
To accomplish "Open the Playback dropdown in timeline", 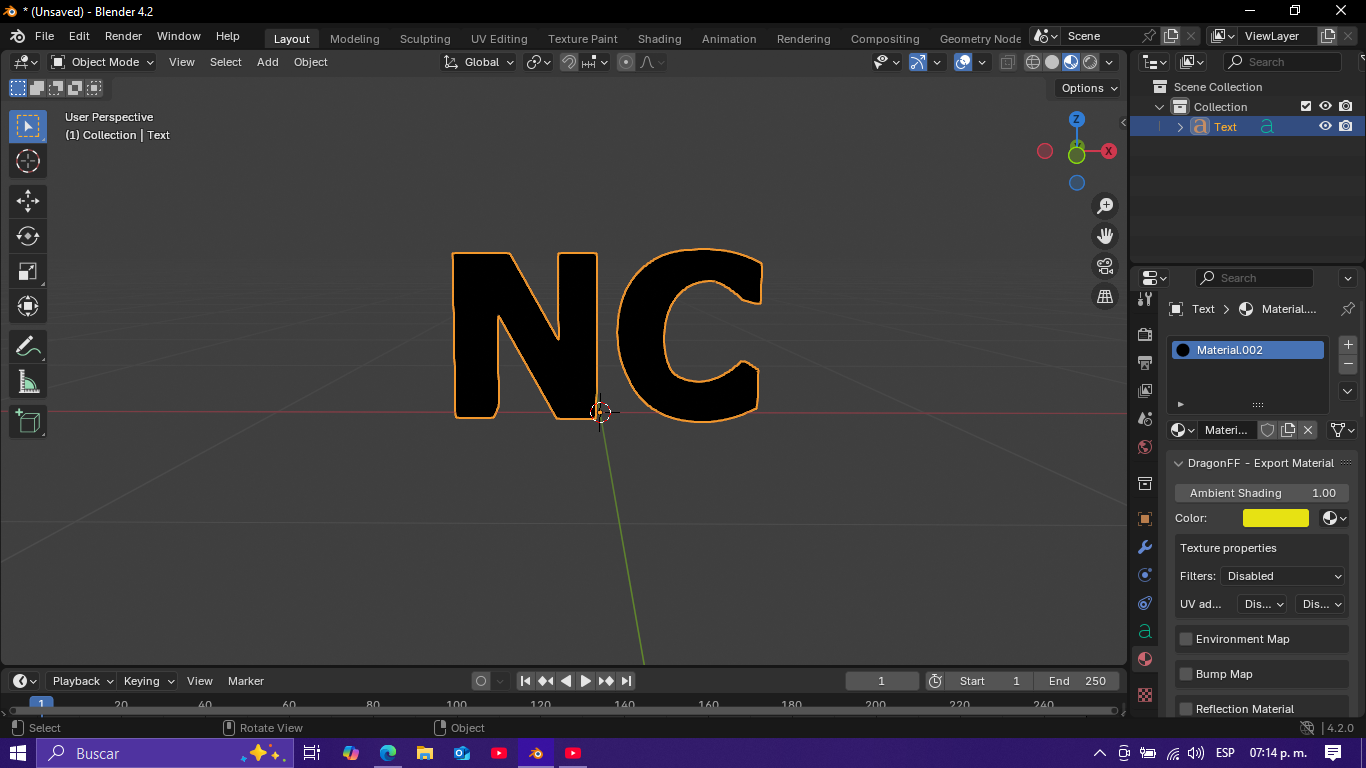I will [81, 681].
